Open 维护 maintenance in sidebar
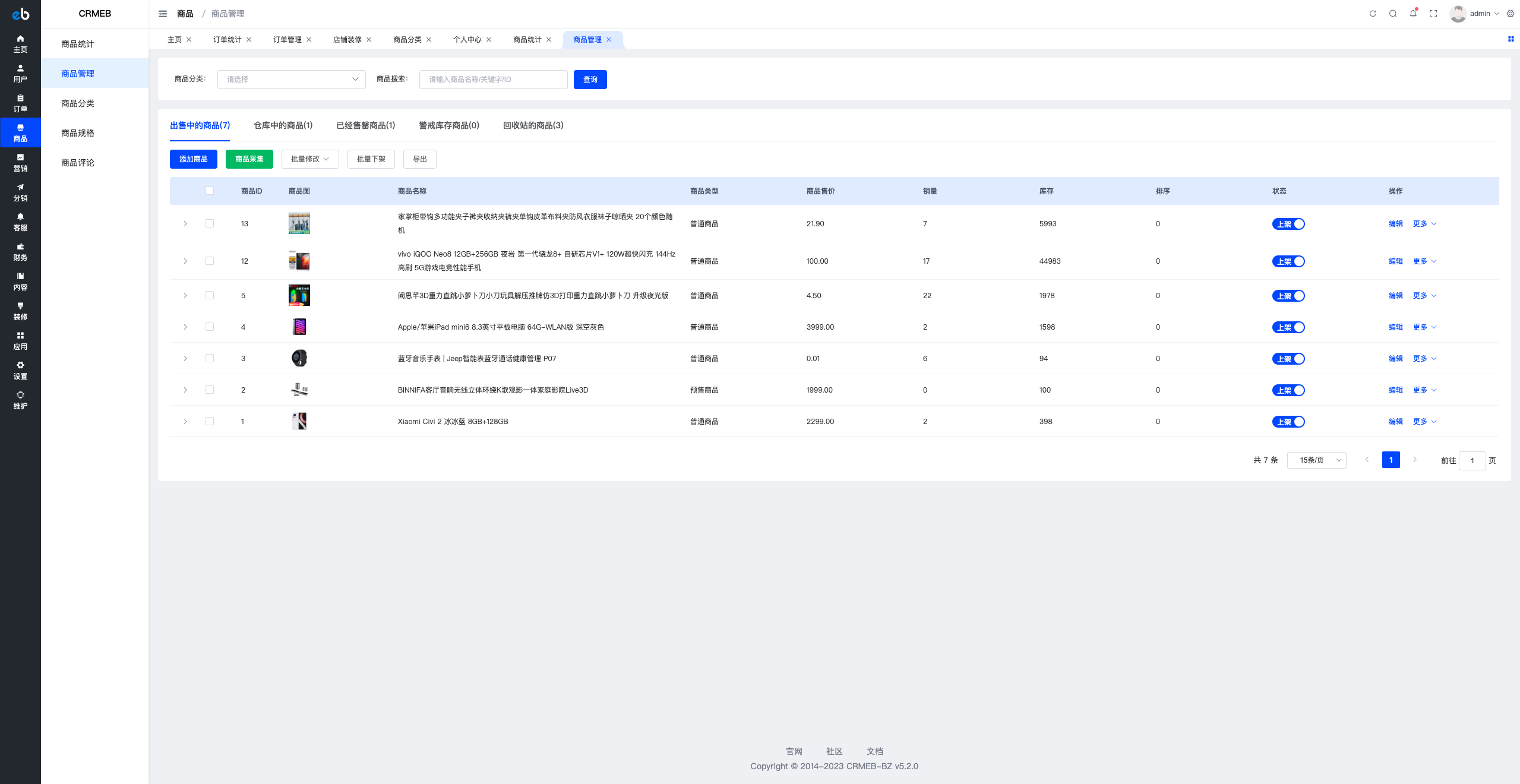Screen dimensions: 1520x784 (x=20, y=400)
